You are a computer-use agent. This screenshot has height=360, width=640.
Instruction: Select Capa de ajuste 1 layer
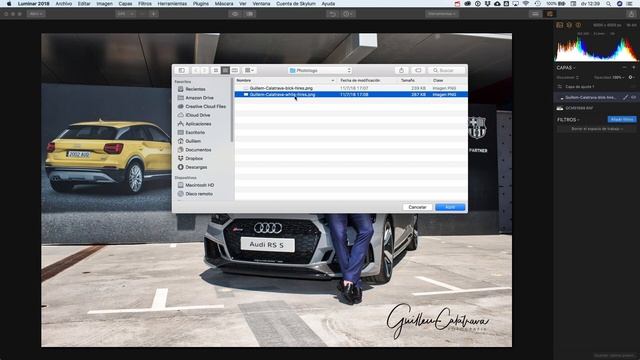(x=596, y=87)
